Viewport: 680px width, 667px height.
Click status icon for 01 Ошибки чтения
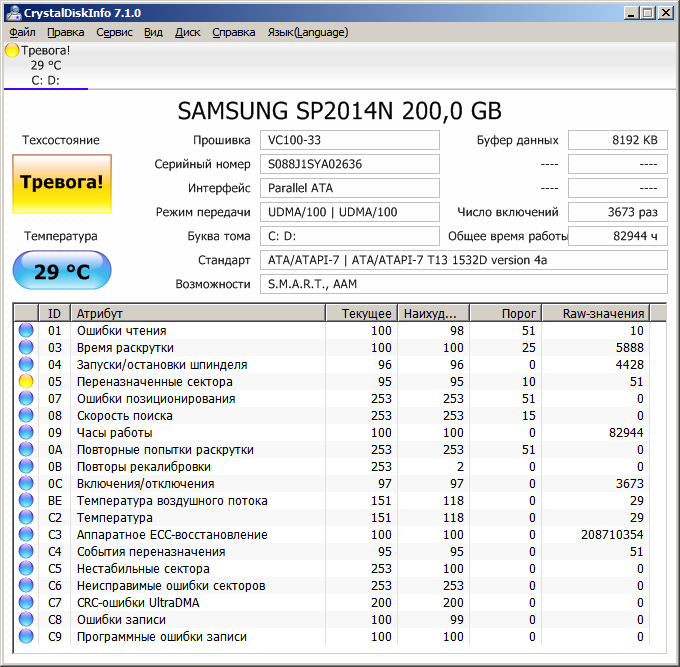coord(26,330)
